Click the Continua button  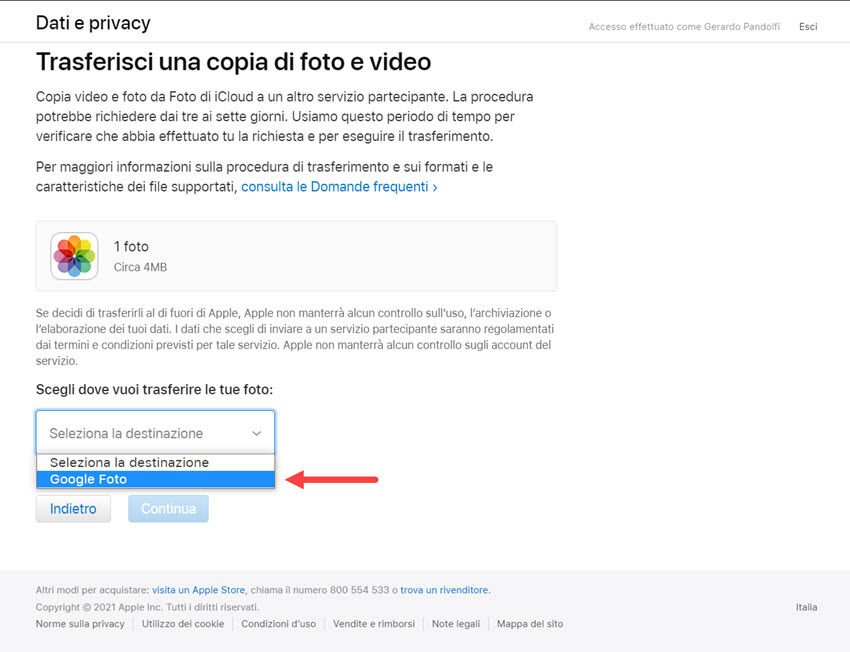point(167,508)
